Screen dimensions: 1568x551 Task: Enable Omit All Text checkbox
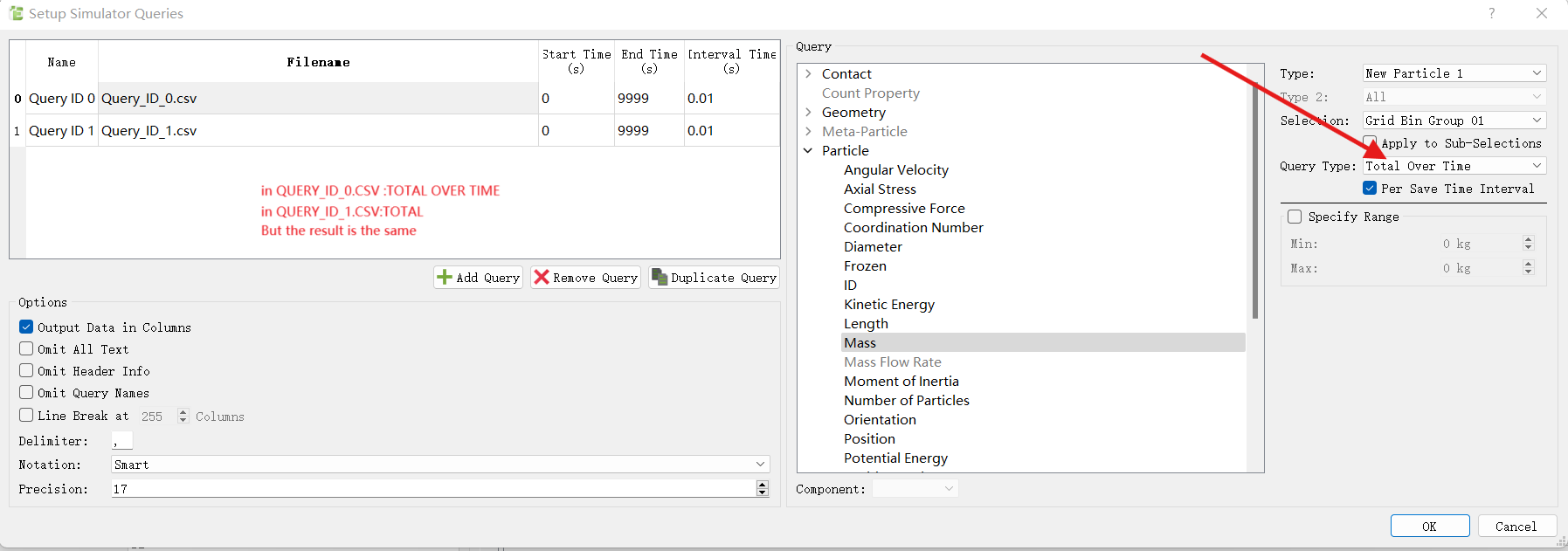[x=26, y=348]
